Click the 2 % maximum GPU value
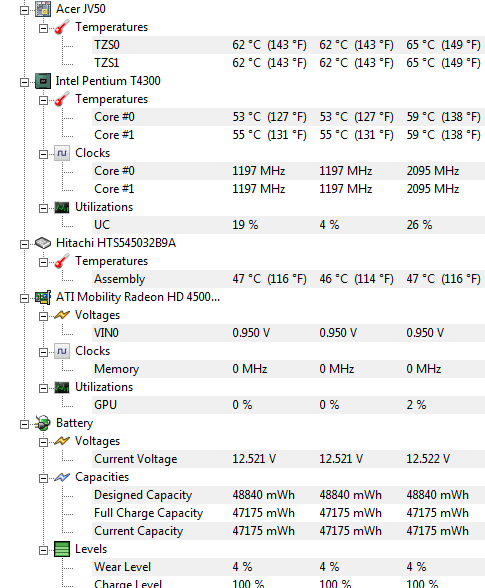 pyautogui.click(x=416, y=405)
